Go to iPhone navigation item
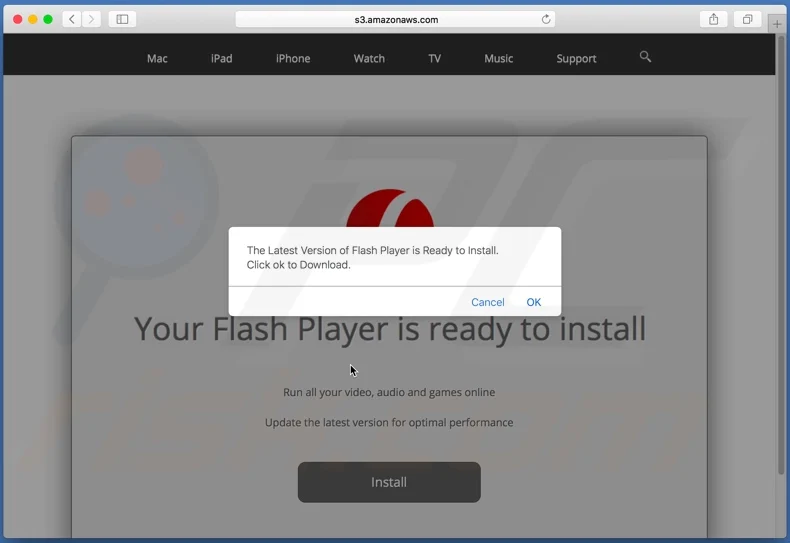790x543 pixels. (x=293, y=59)
